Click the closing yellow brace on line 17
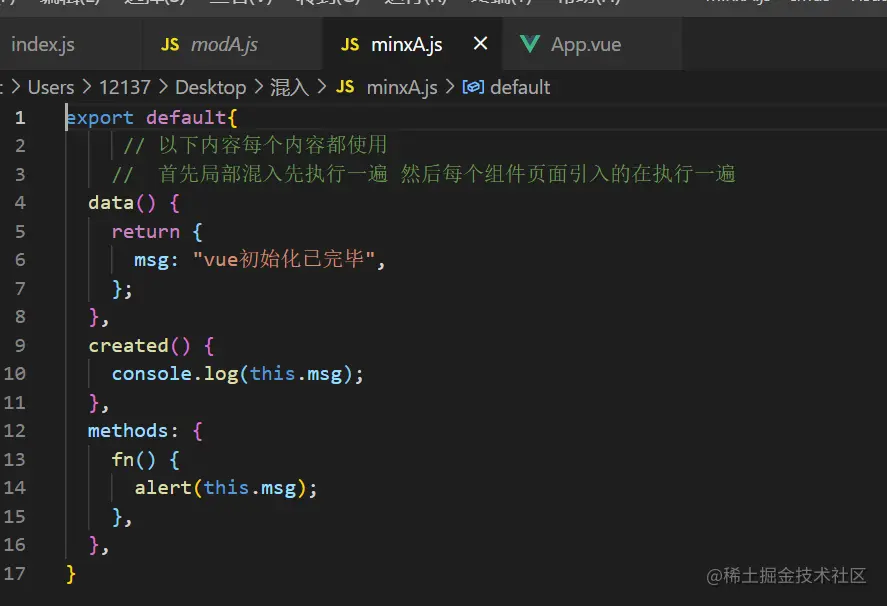Screen dimensions: 887x606 pos(71,574)
